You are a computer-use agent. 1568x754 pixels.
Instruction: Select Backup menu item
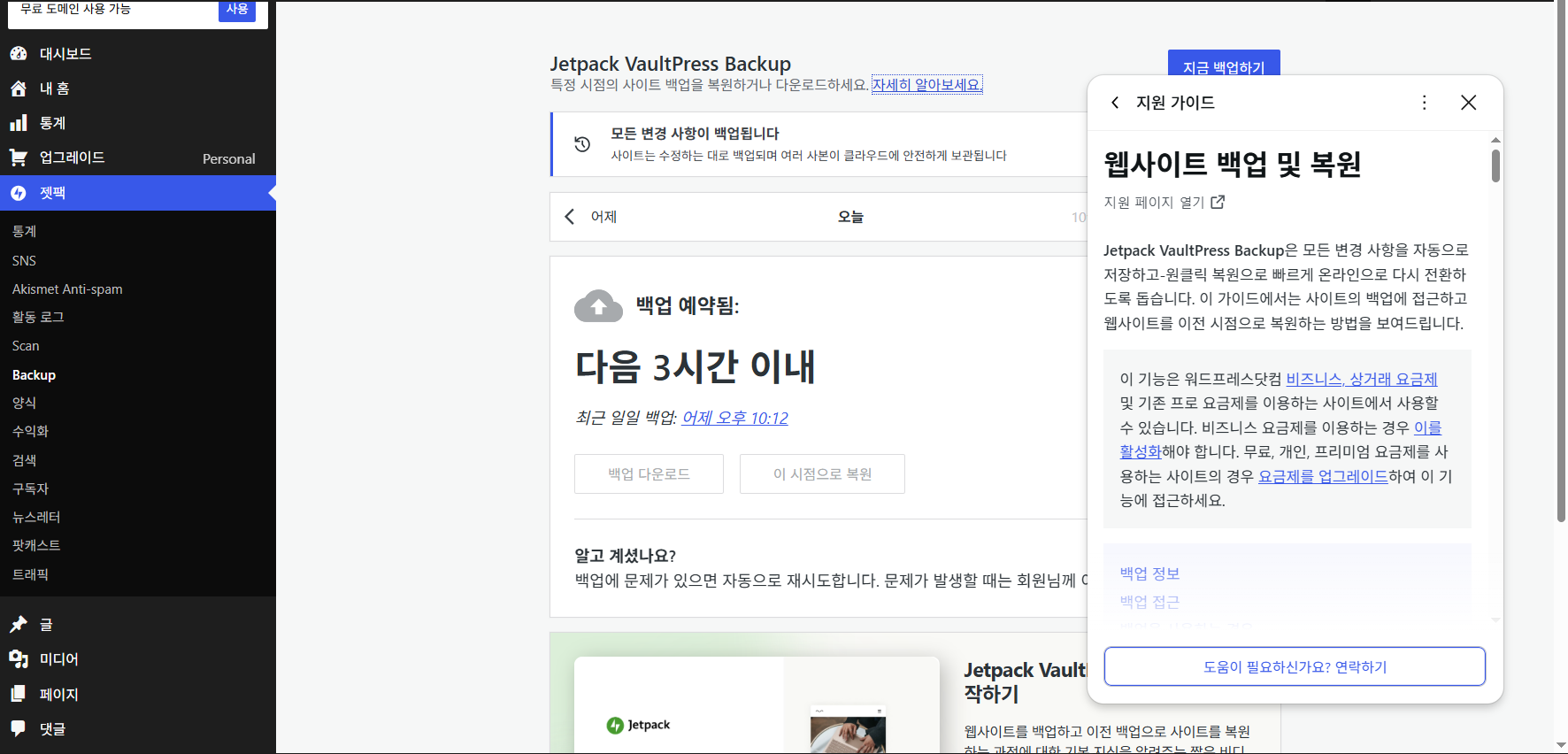(34, 375)
